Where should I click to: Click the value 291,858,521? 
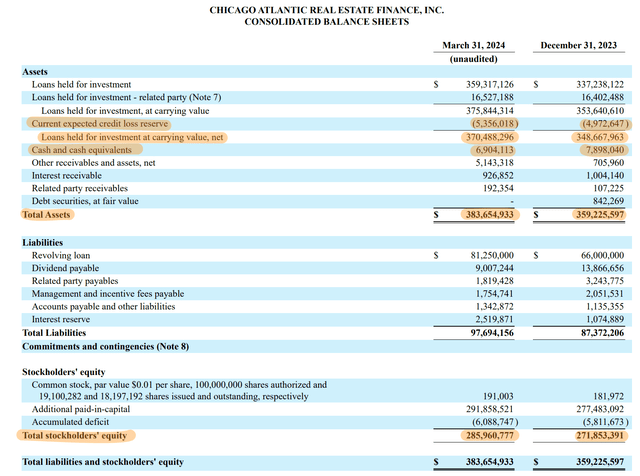coord(490,409)
